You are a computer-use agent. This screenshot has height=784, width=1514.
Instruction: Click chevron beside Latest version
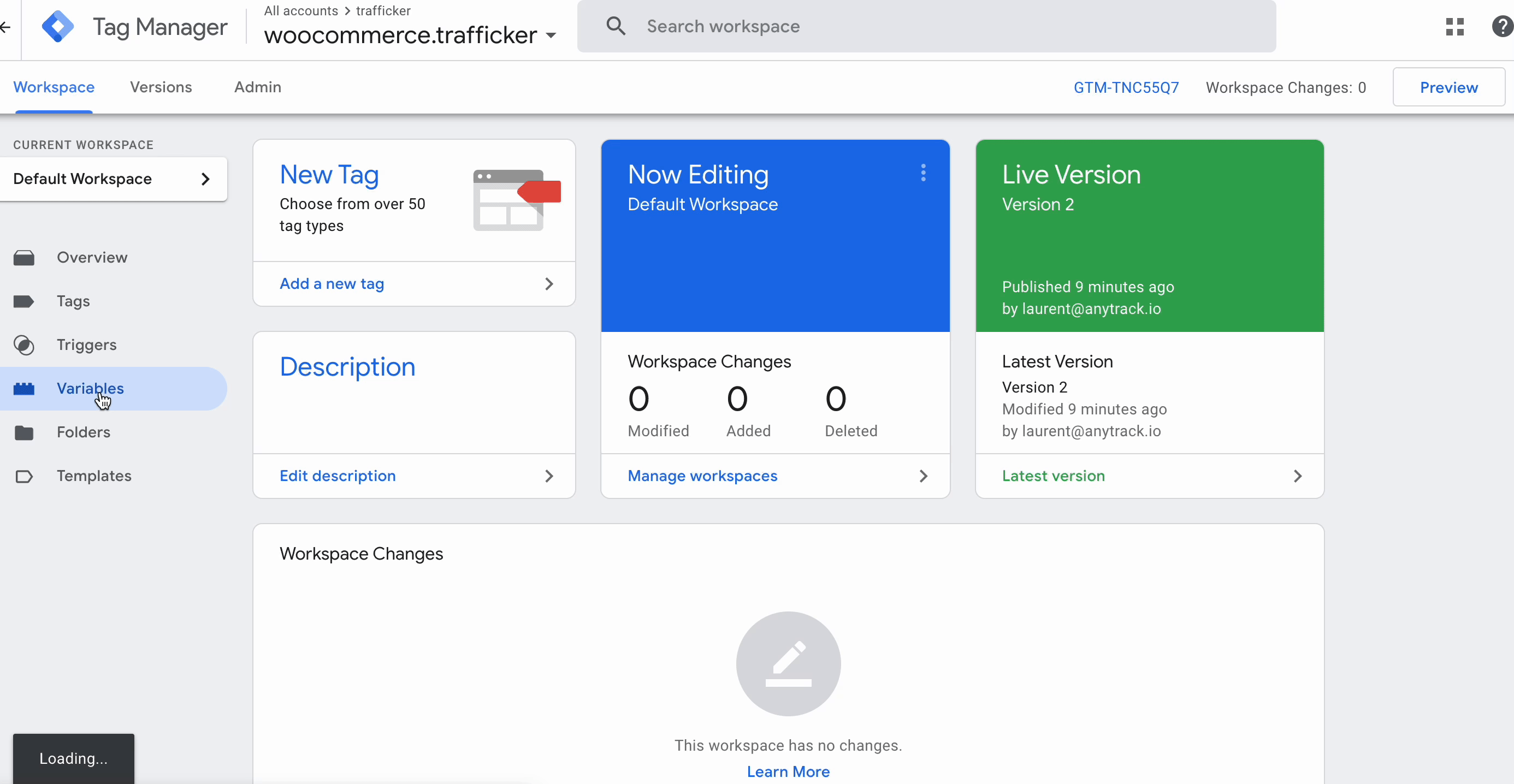click(x=1298, y=476)
